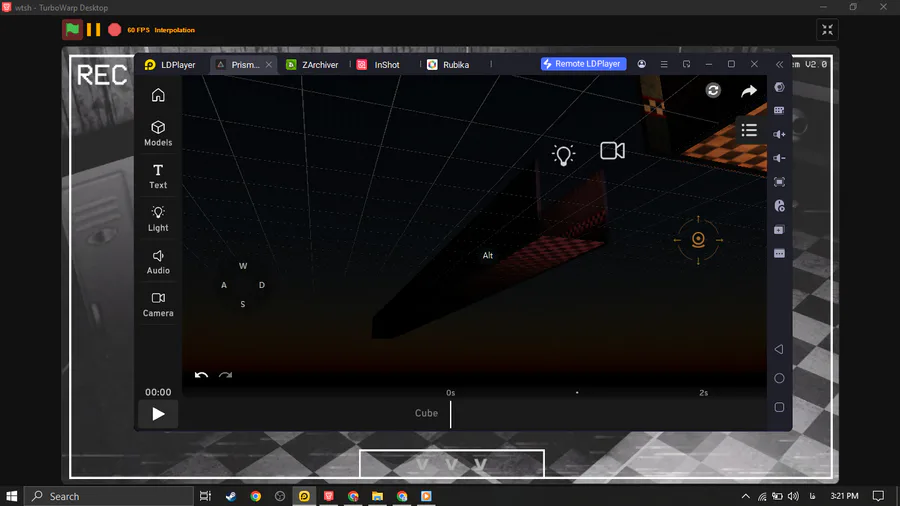Decrease LDPlayer volume
900x506 pixels.
tap(779, 158)
